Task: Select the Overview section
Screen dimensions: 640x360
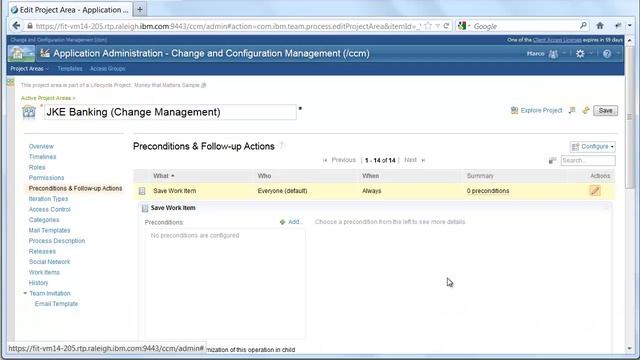Action: coord(41,146)
